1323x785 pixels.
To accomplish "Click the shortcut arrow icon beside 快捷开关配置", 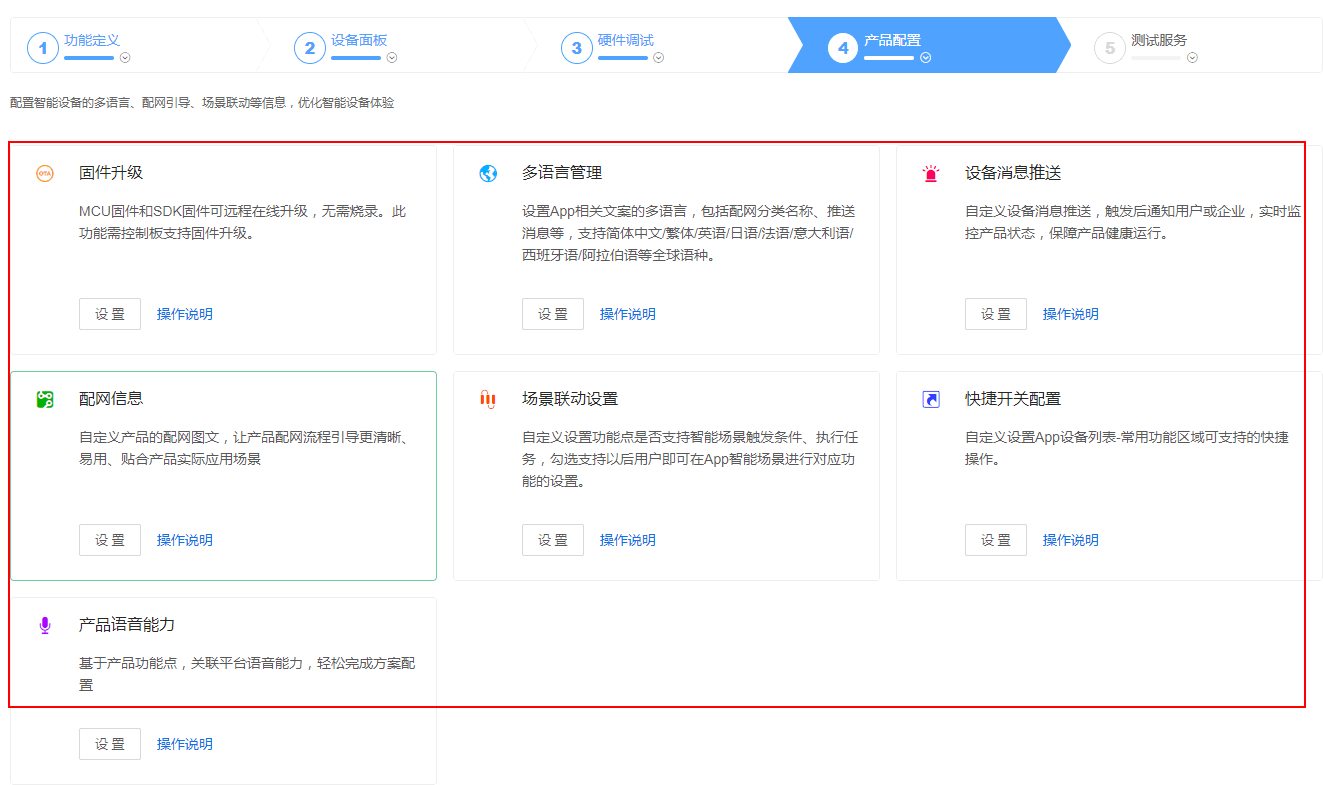I will click(x=931, y=399).
